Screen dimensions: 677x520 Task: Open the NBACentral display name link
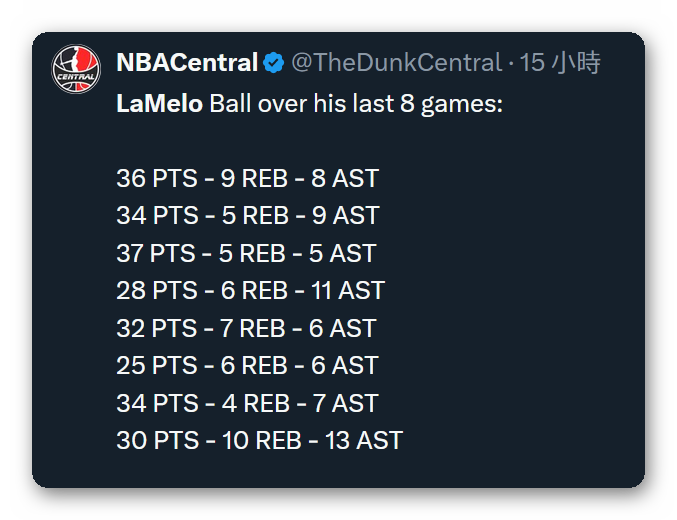click(x=187, y=63)
